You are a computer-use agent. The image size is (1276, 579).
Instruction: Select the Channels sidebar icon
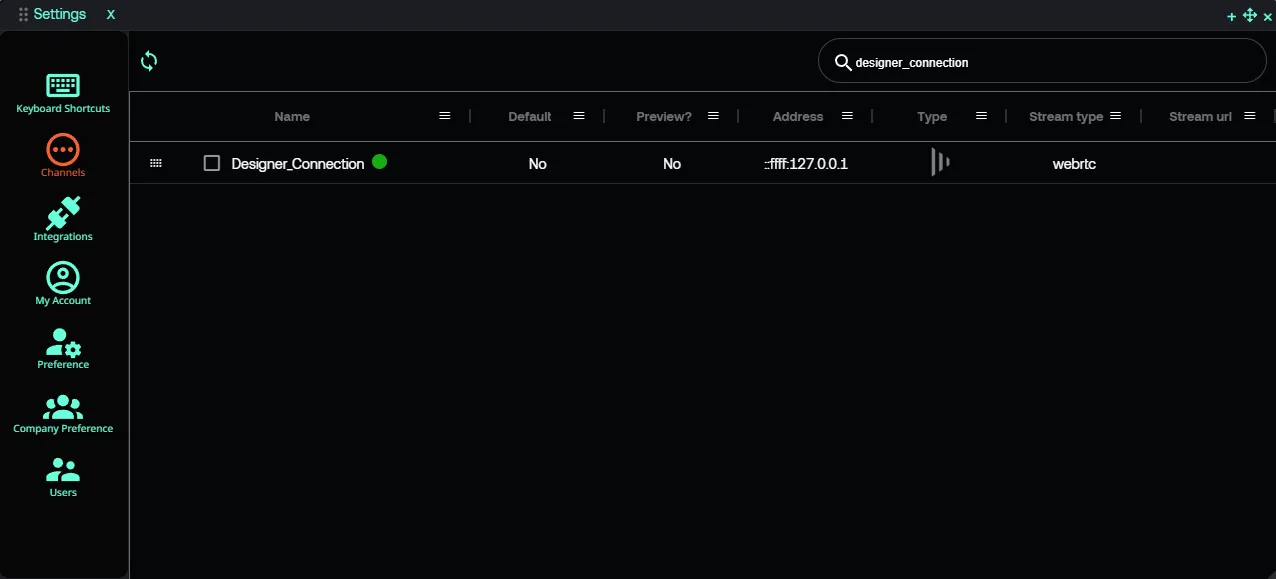(x=63, y=150)
